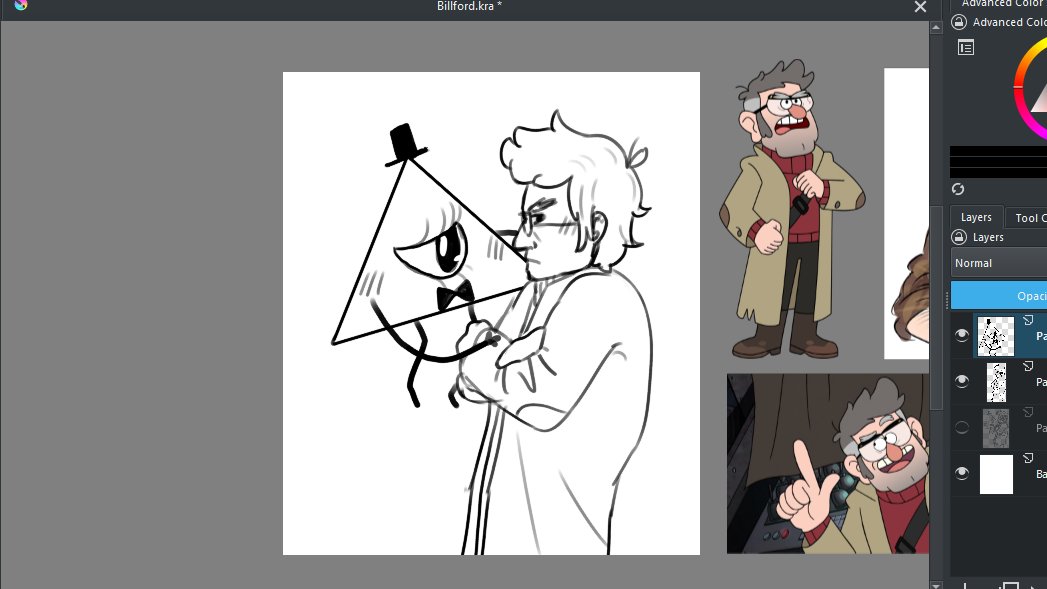Click the triangle character's top hat on canvas

tap(405, 144)
